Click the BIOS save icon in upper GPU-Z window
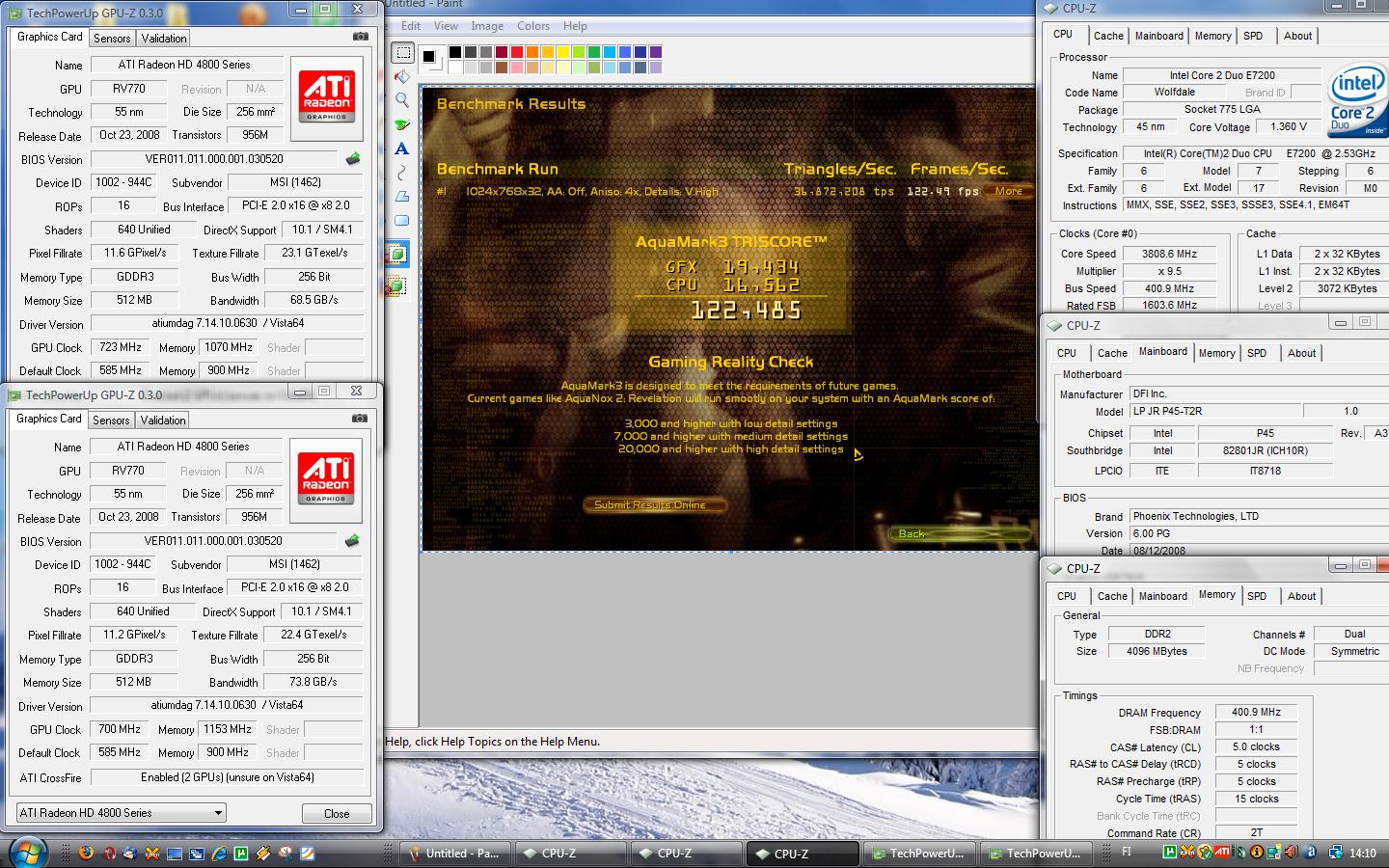 [x=353, y=159]
